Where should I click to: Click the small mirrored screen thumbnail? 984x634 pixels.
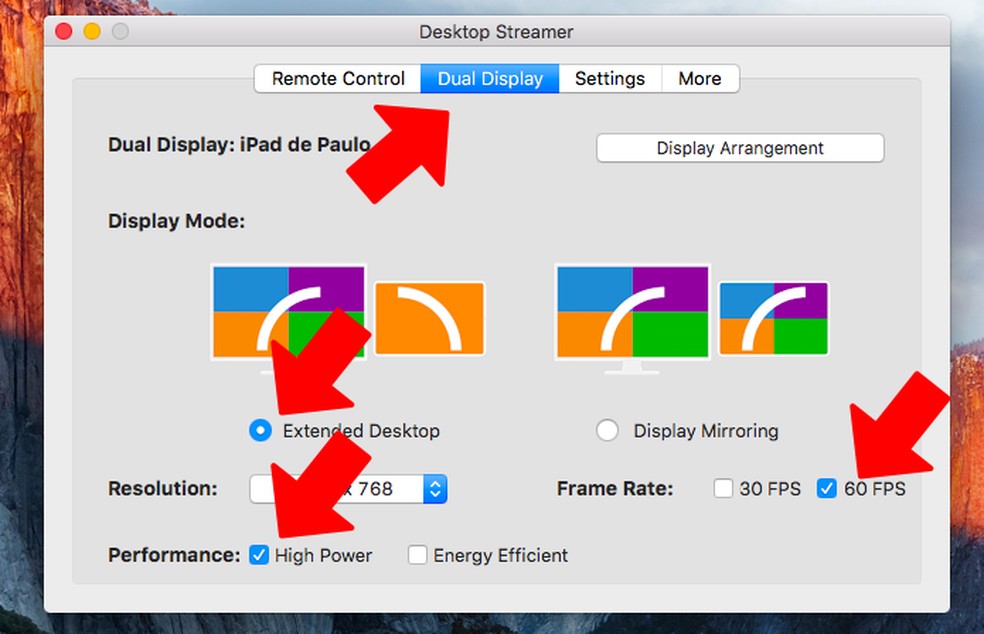pyautogui.click(x=773, y=318)
